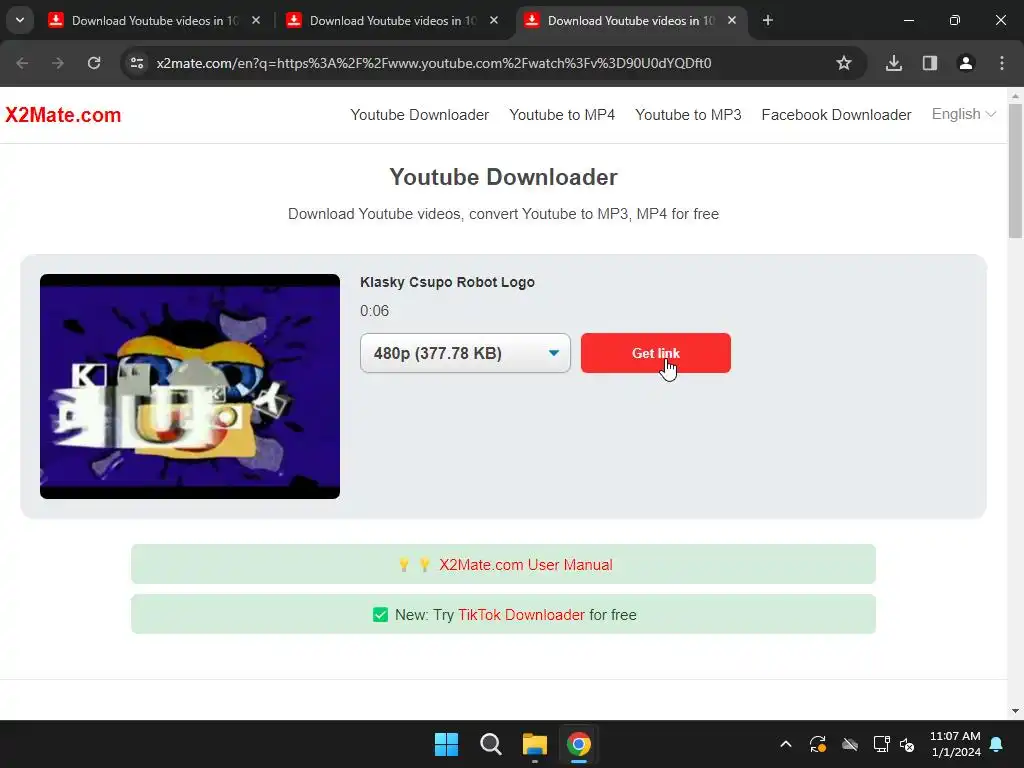This screenshot has width=1024, height=768.
Task: Reload the current page
Action: coord(94,63)
